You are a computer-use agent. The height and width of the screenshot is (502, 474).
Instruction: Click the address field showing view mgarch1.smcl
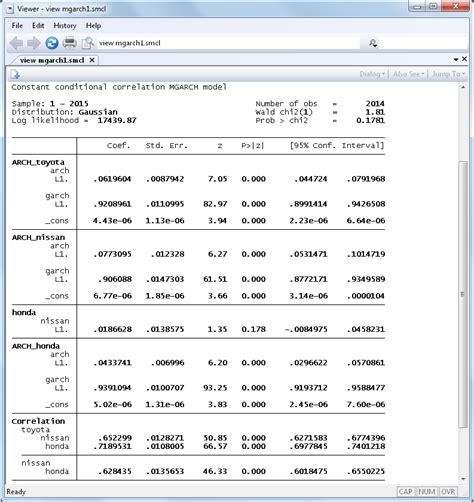coord(228,43)
